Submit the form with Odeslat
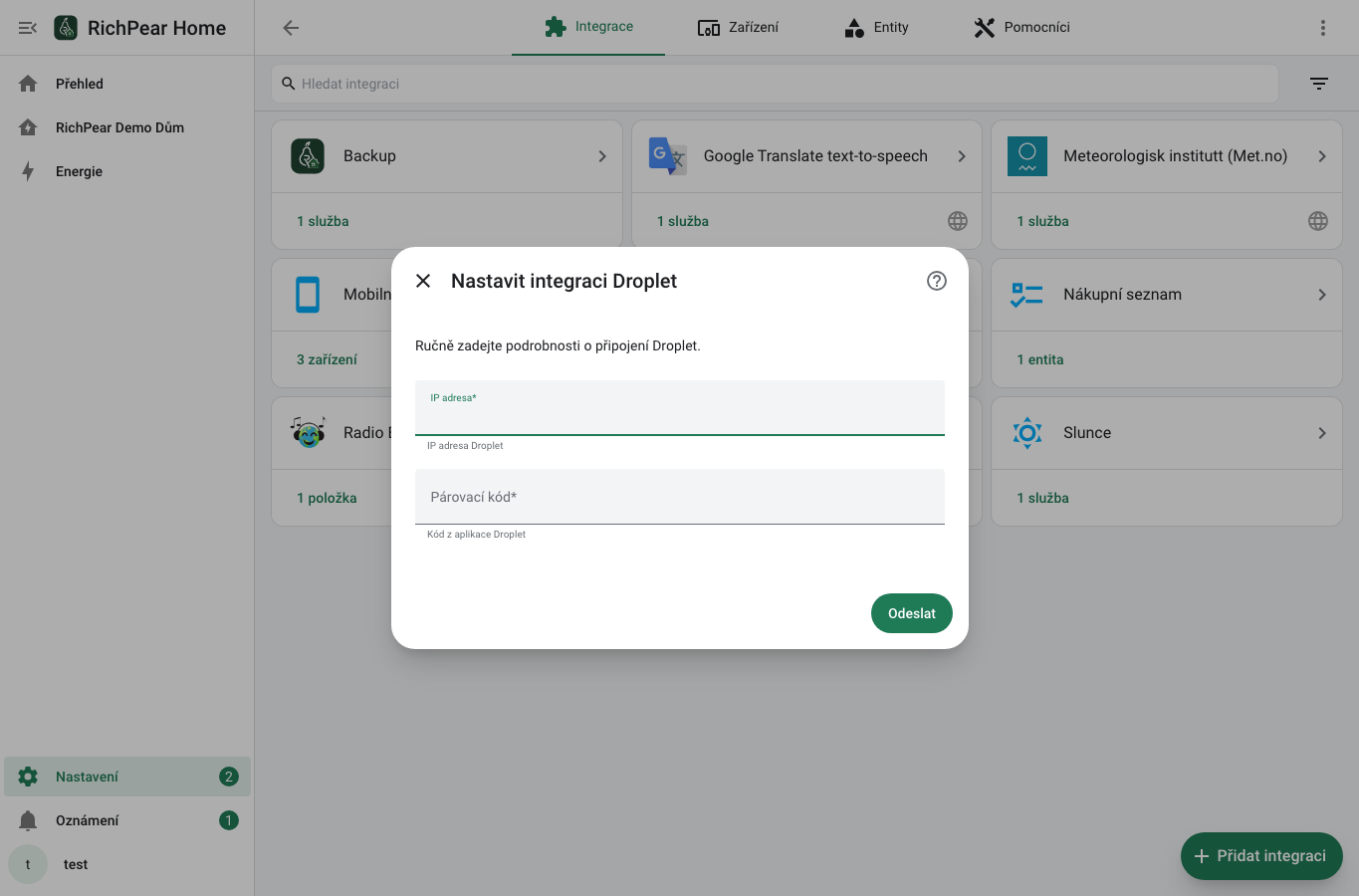Image resolution: width=1359 pixels, height=896 pixels. click(x=911, y=613)
